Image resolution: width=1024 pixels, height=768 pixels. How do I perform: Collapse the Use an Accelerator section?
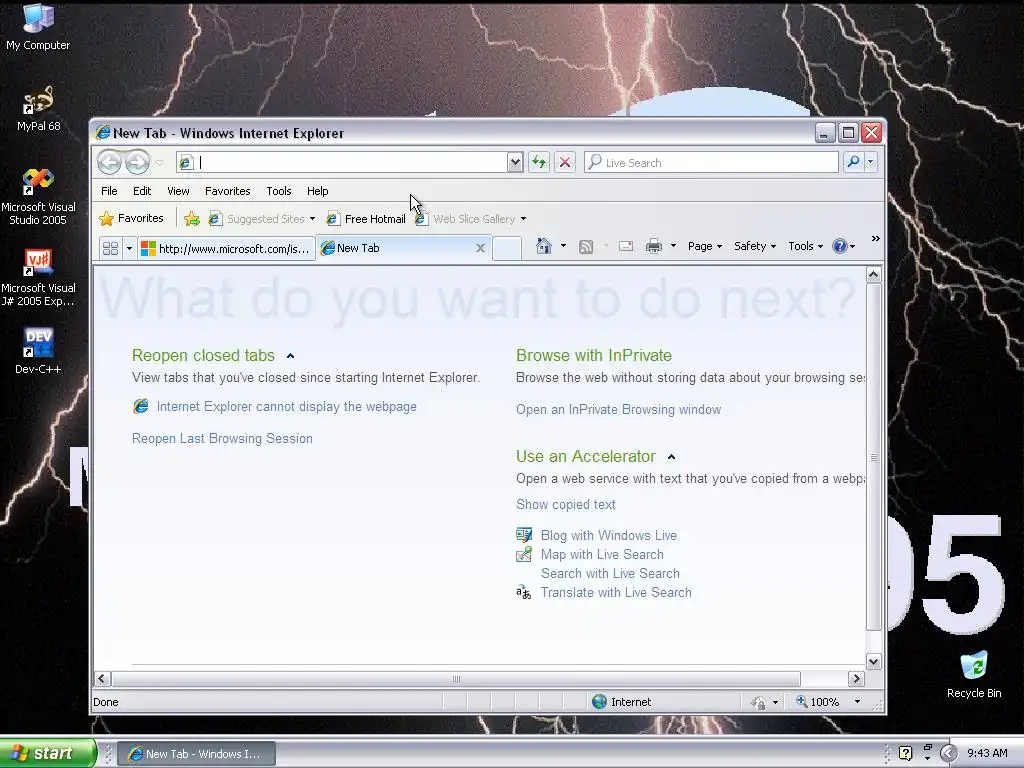coord(671,457)
